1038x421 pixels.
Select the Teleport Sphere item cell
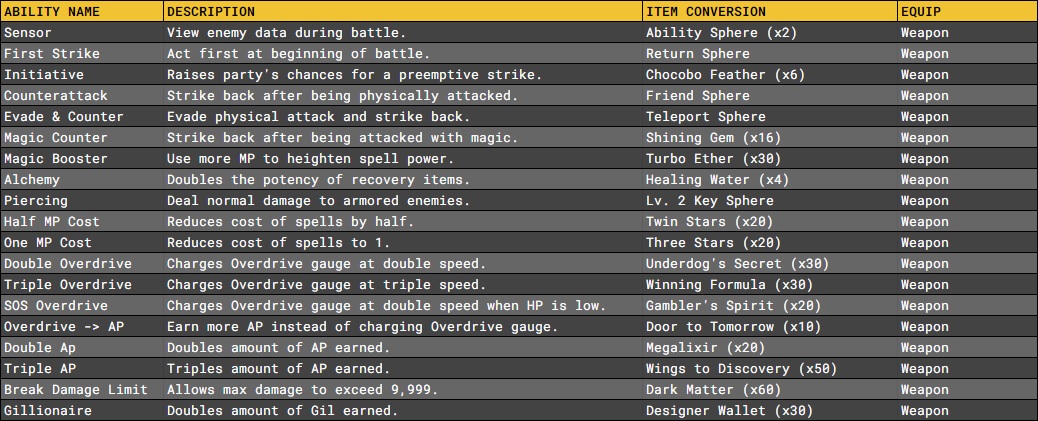point(706,116)
